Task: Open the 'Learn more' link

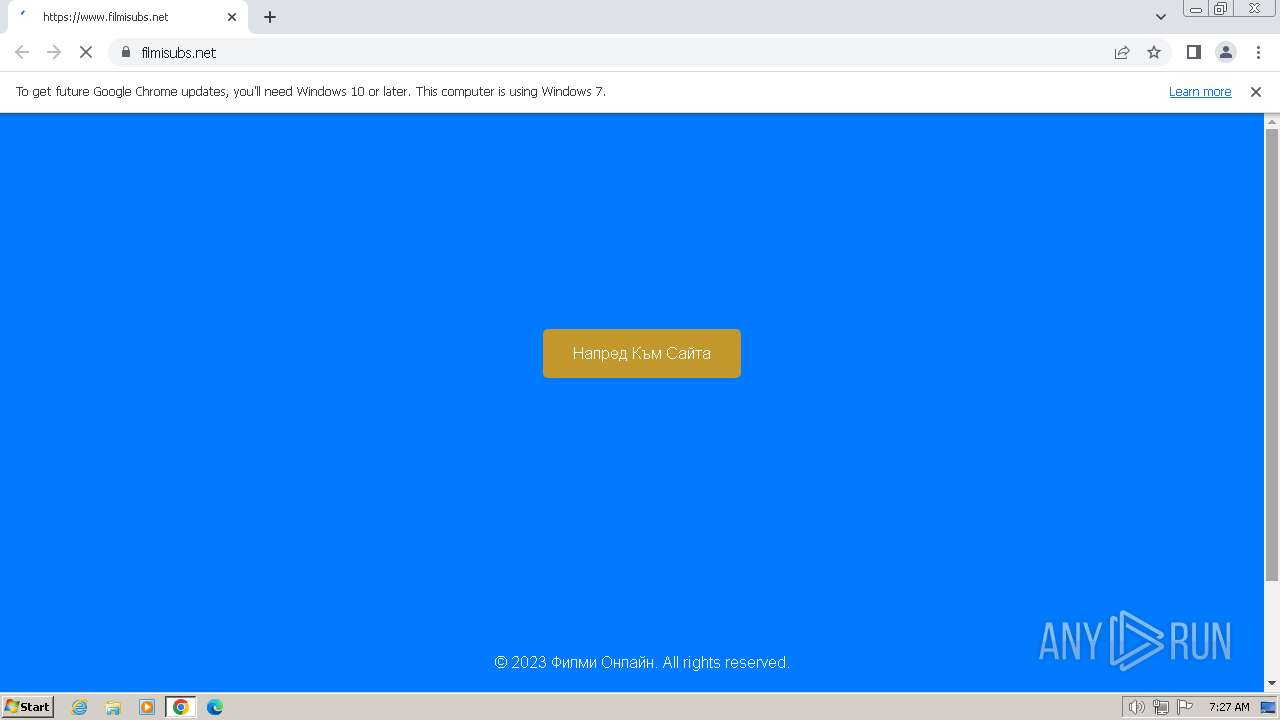Action: [1200, 91]
